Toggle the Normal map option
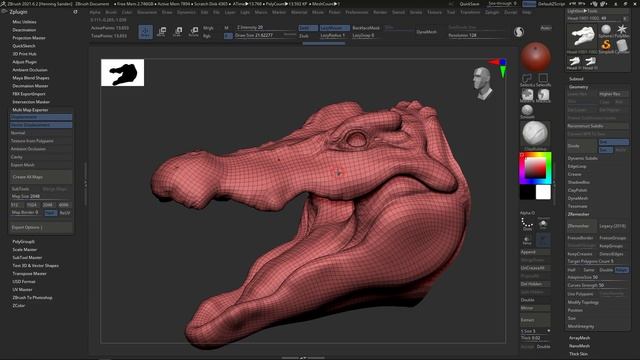 click(41, 133)
